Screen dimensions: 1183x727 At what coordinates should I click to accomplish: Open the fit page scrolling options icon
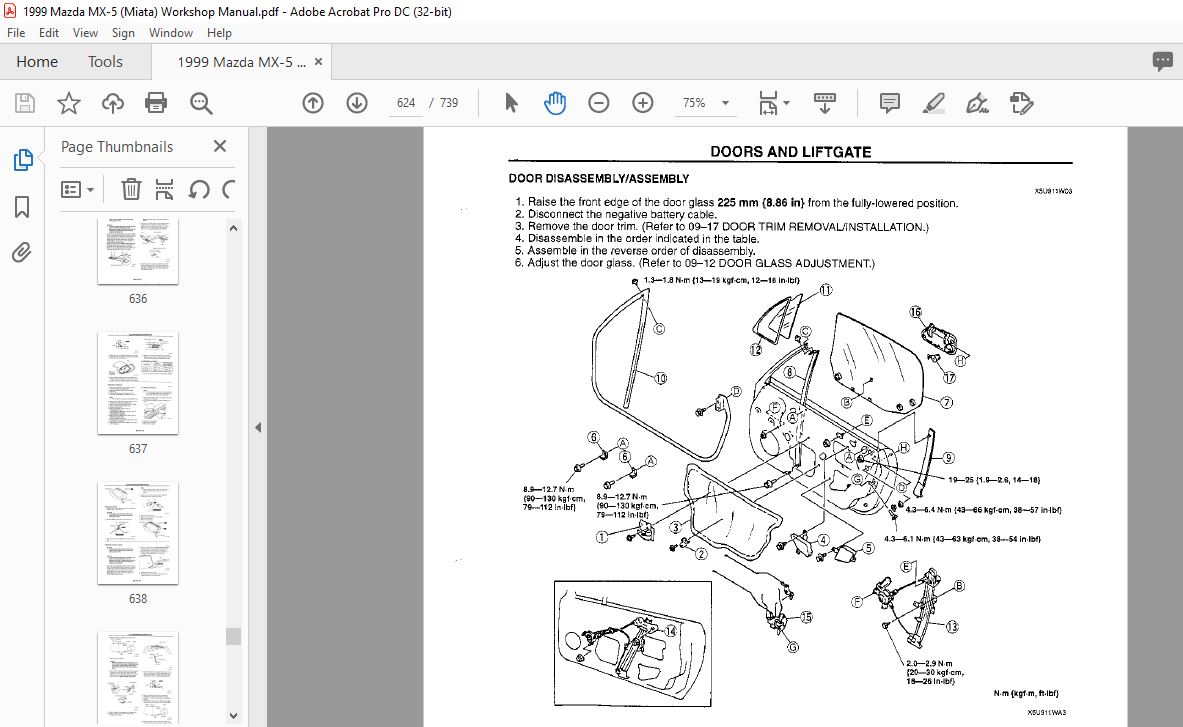pyautogui.click(x=773, y=103)
